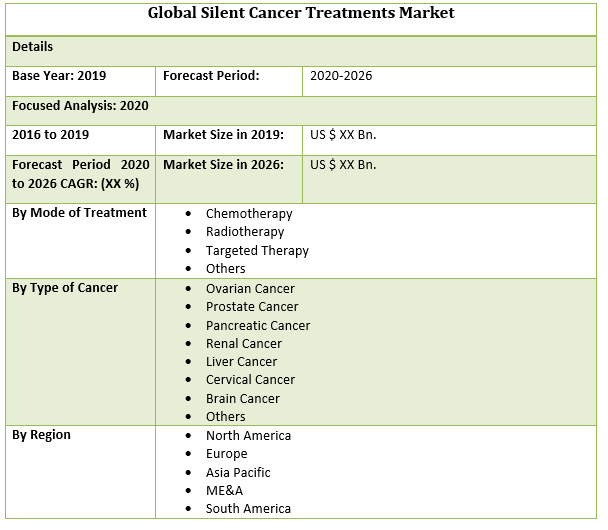The width and height of the screenshot is (608, 530).
Task: Click the Targeted Therapy entry
Action: pos(257,251)
